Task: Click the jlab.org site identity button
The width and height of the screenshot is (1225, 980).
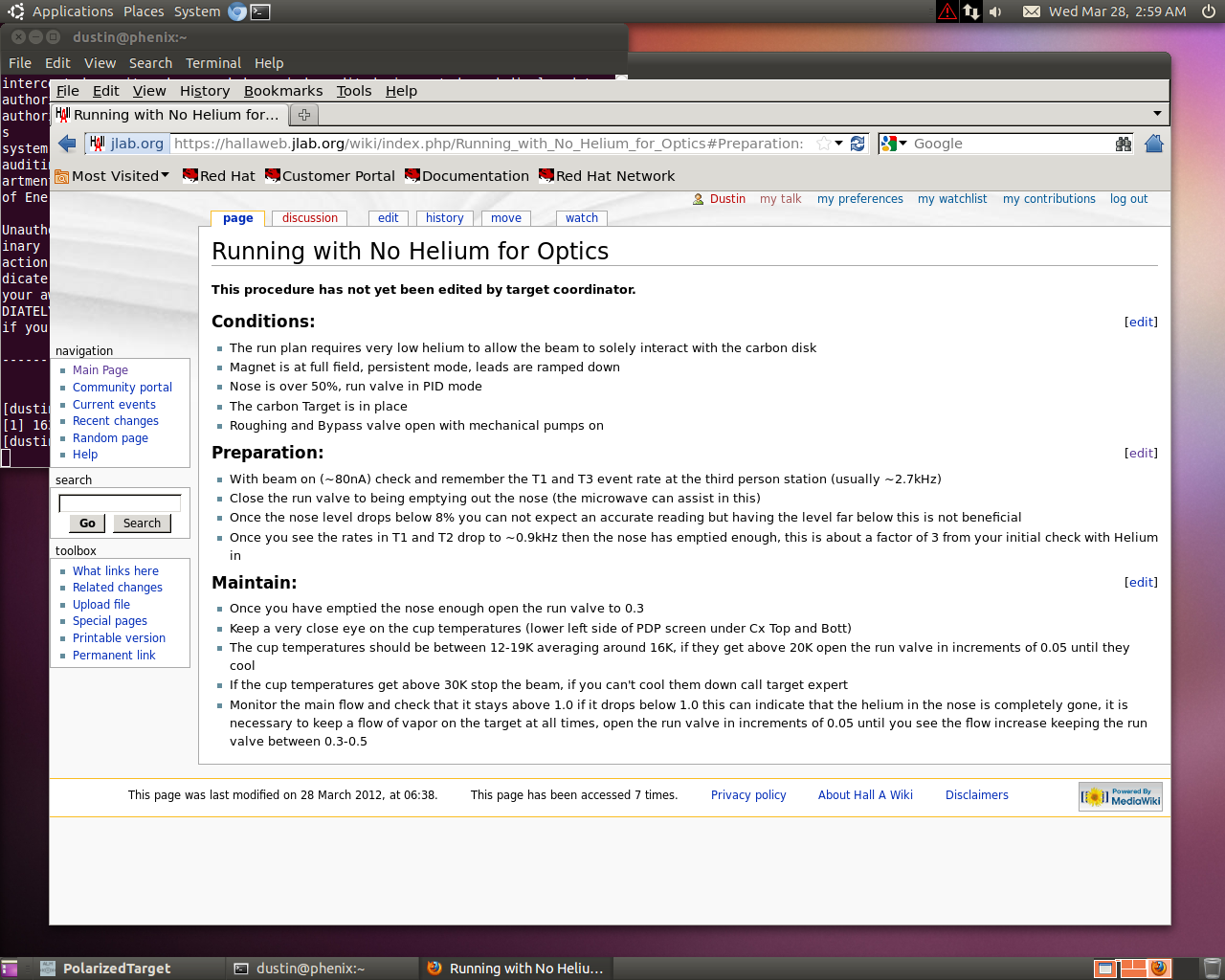Action: click(x=127, y=144)
